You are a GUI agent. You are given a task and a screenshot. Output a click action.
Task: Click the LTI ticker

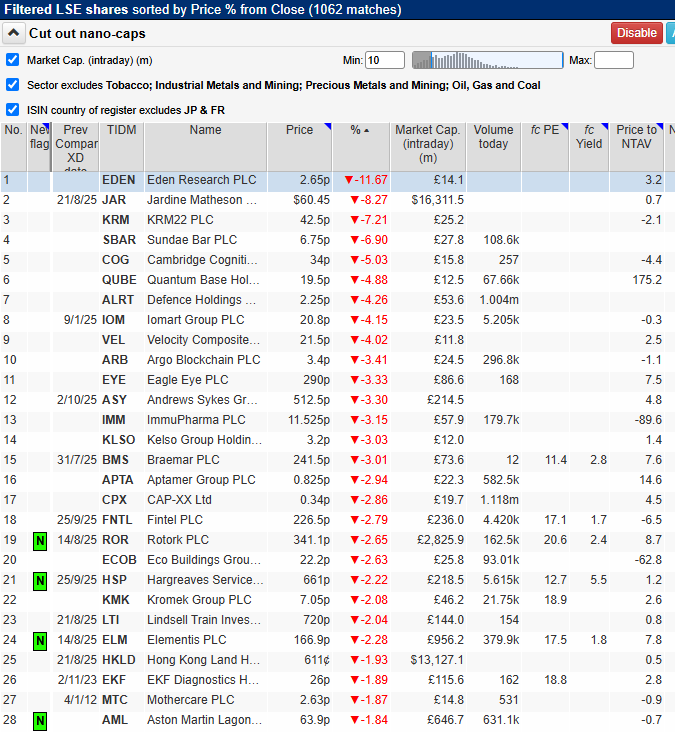point(111,620)
